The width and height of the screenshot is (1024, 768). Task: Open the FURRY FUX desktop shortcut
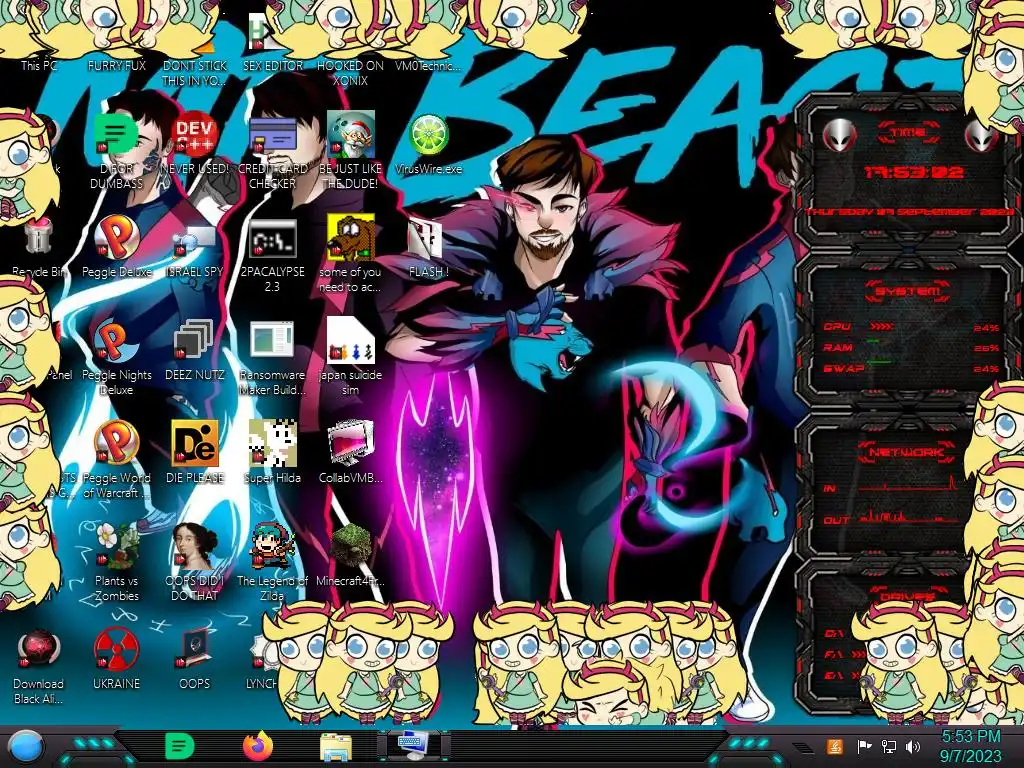coord(116,65)
